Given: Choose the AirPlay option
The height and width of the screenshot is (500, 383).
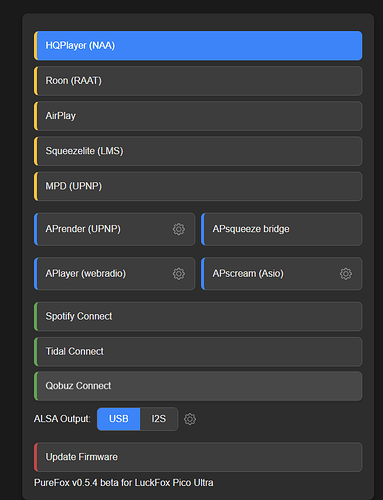Looking at the screenshot, I should pyautogui.click(x=198, y=116).
